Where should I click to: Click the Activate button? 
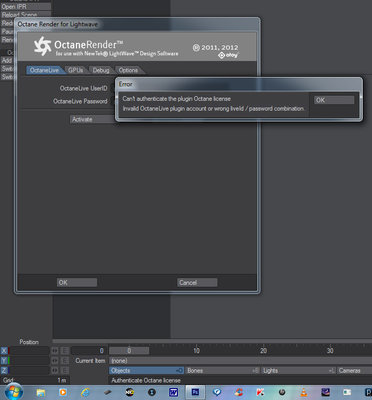click(x=93, y=119)
